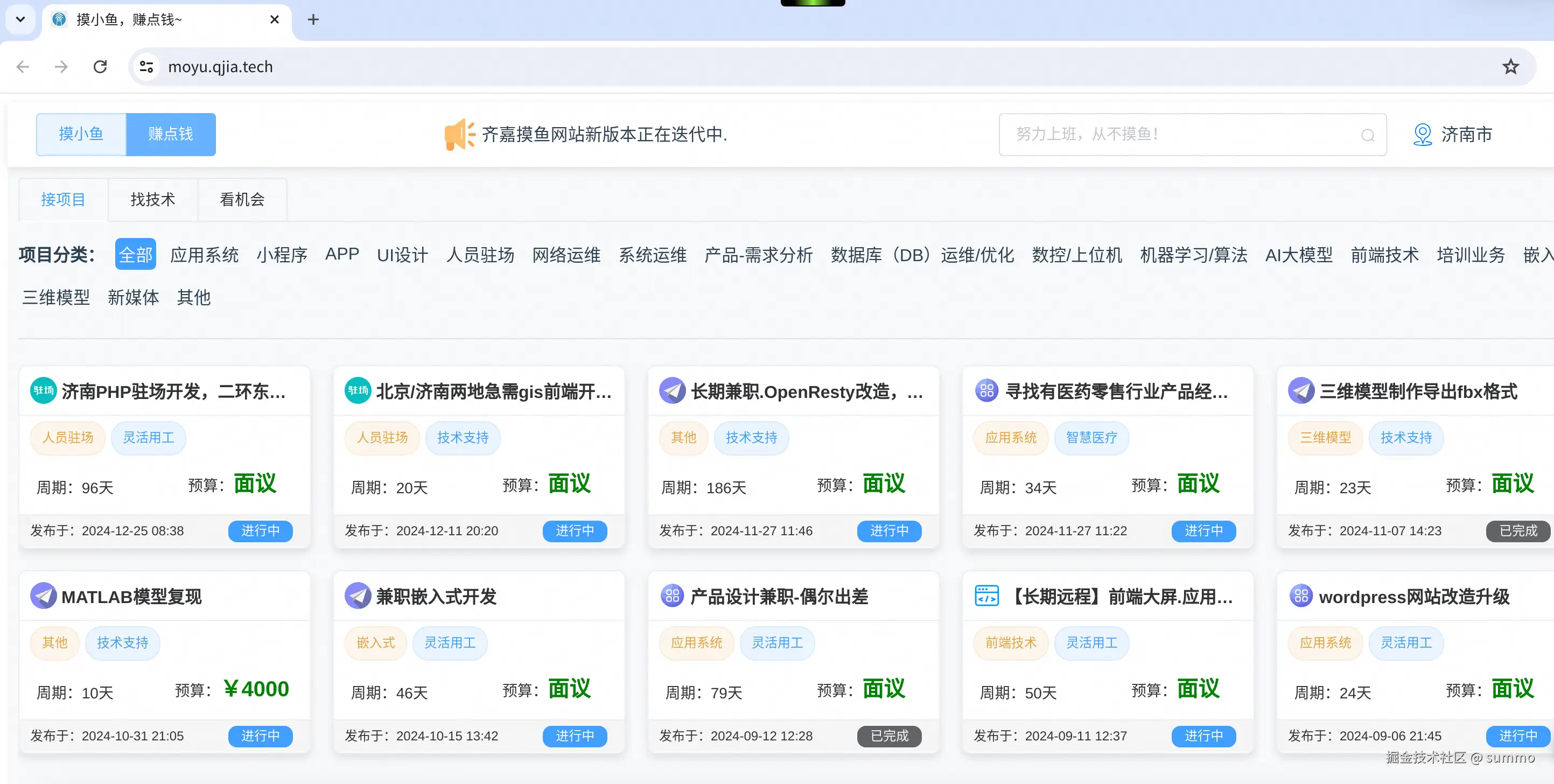Open the tab search dropdown arrow
The height and width of the screenshot is (784, 1554).
[20, 19]
